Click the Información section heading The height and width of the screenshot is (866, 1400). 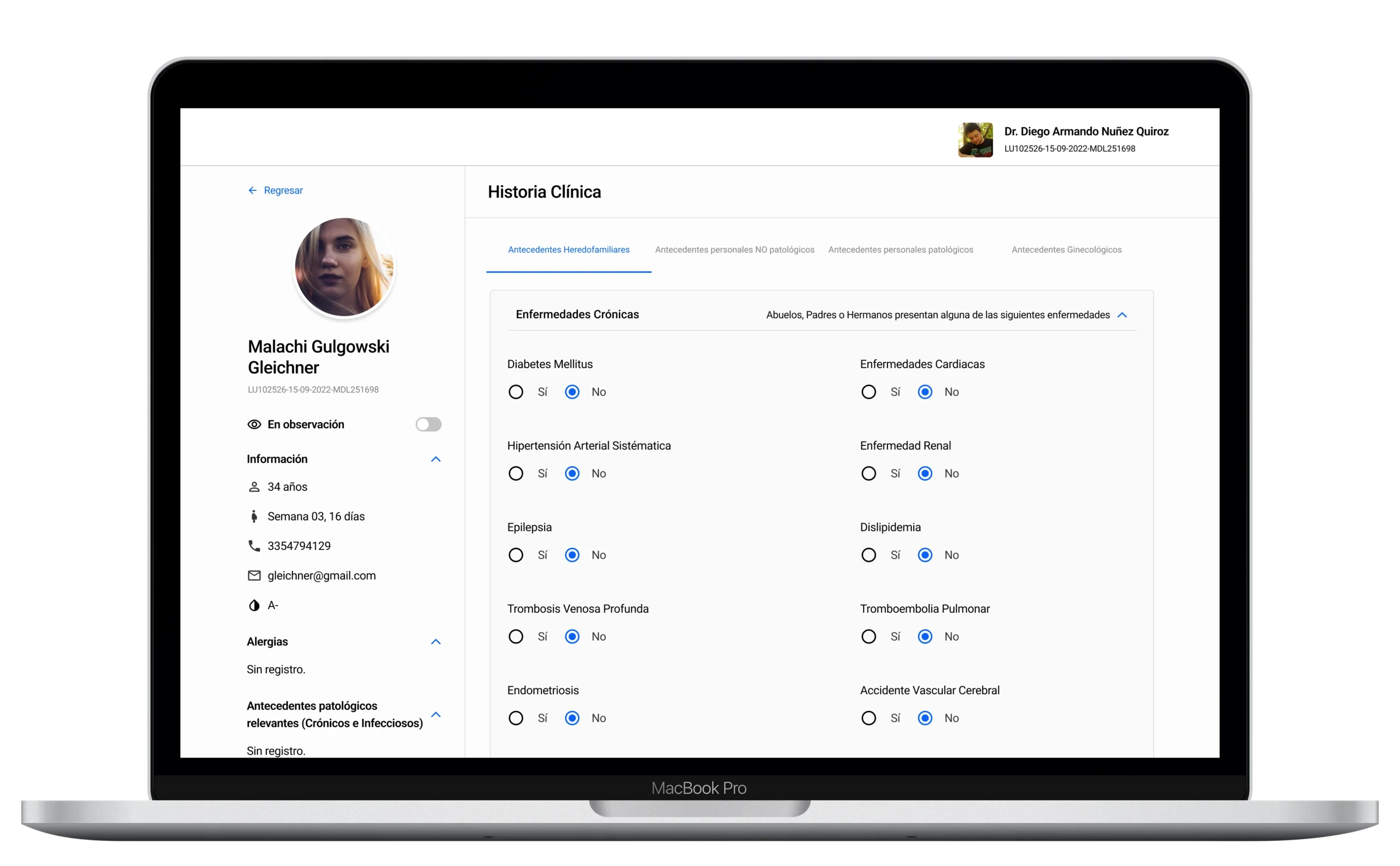[x=277, y=459]
